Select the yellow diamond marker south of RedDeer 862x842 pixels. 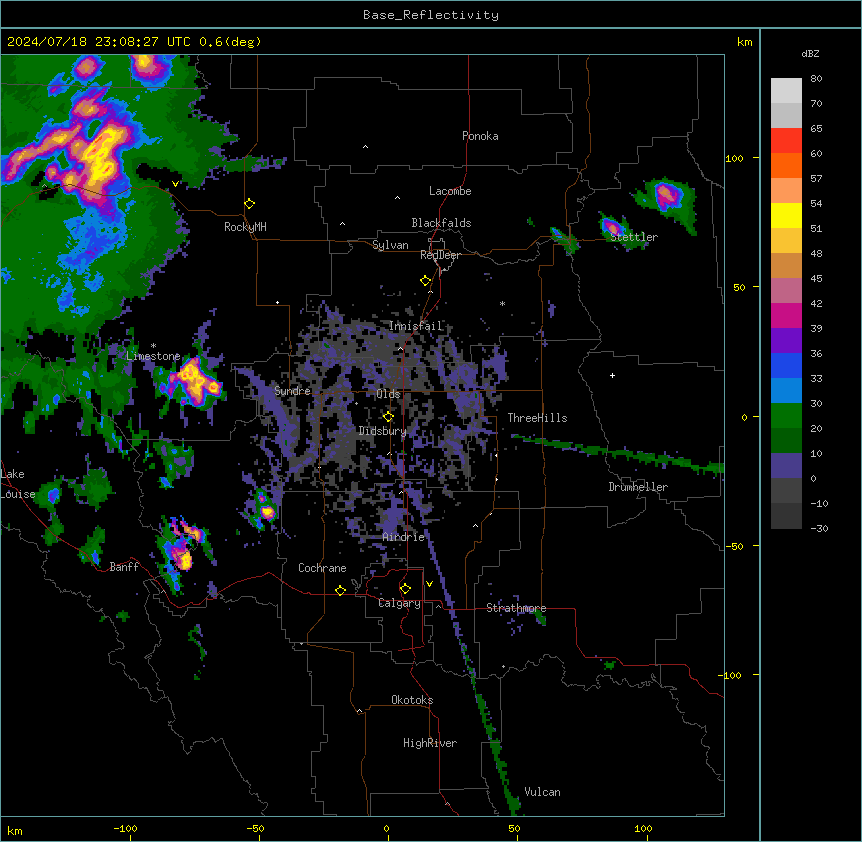425,281
